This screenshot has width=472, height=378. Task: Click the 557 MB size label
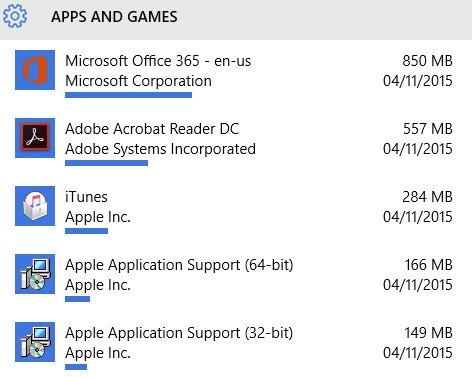pos(428,129)
